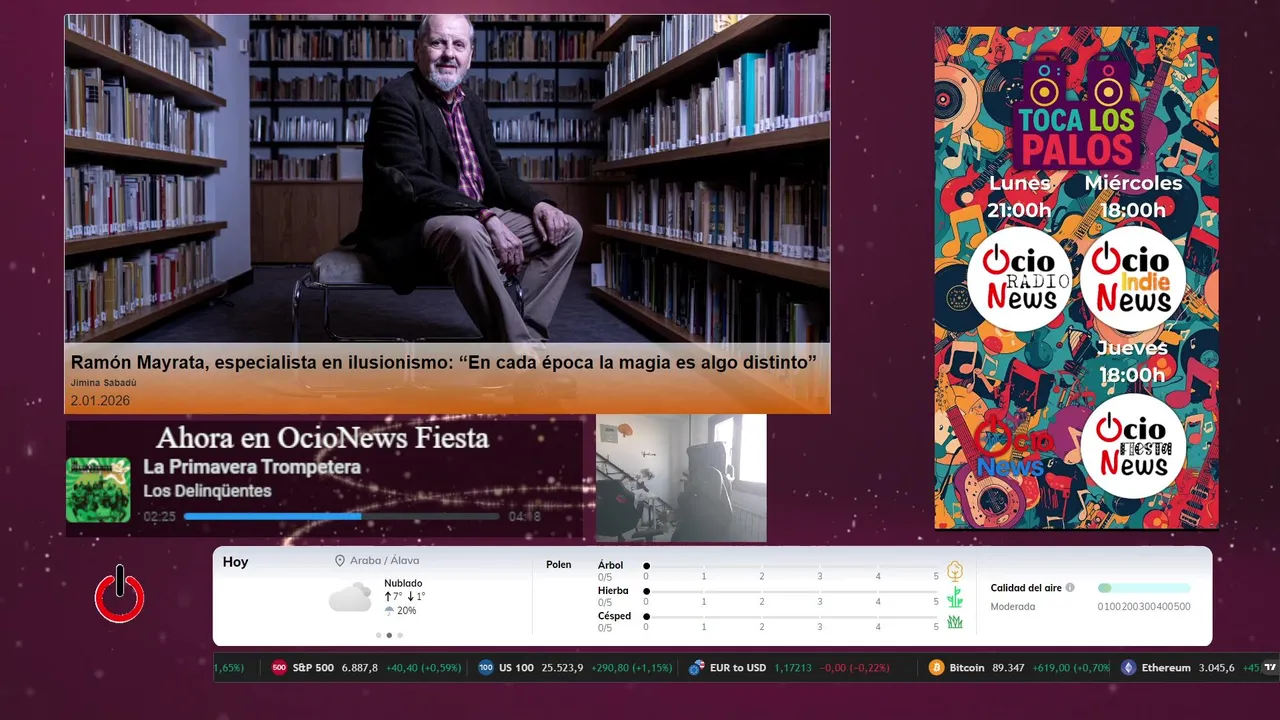
Task: Click the red power-button OcioNews logo
Action: click(120, 594)
